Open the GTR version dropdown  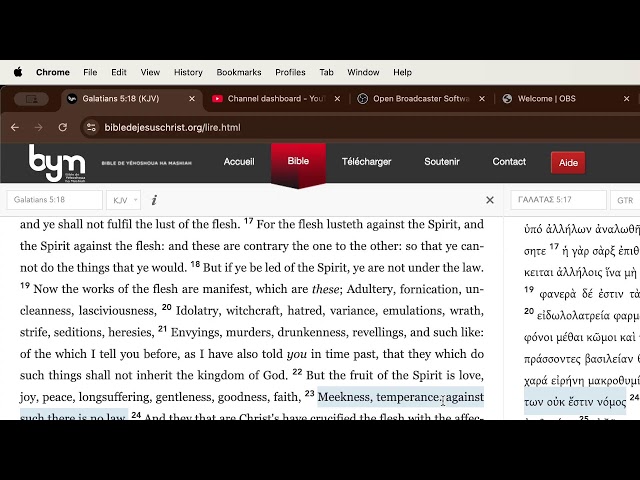(625, 200)
